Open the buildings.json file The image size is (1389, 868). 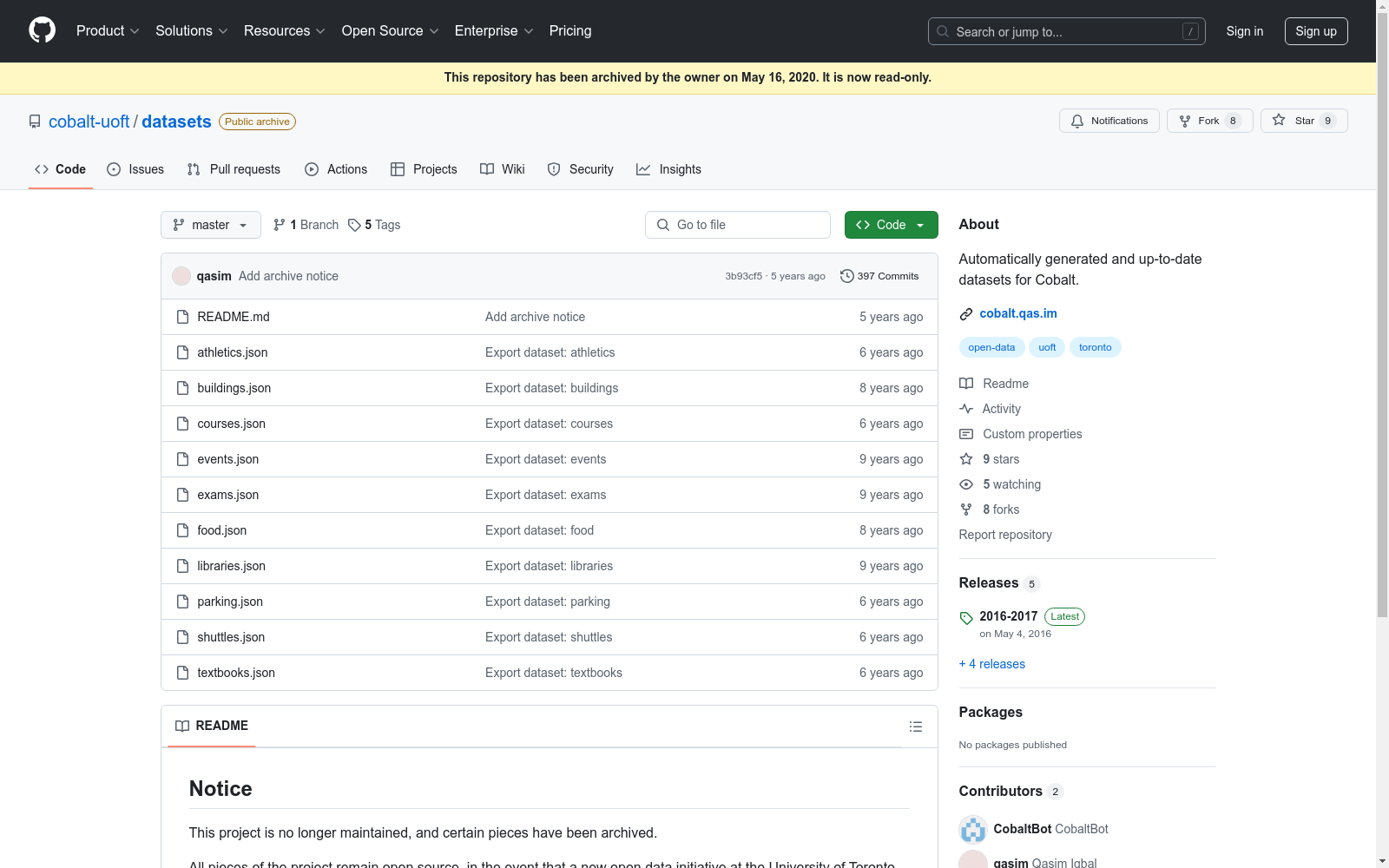click(234, 388)
